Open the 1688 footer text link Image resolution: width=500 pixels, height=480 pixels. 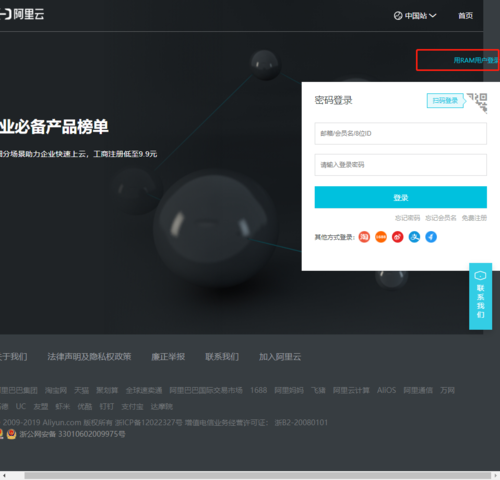259,390
